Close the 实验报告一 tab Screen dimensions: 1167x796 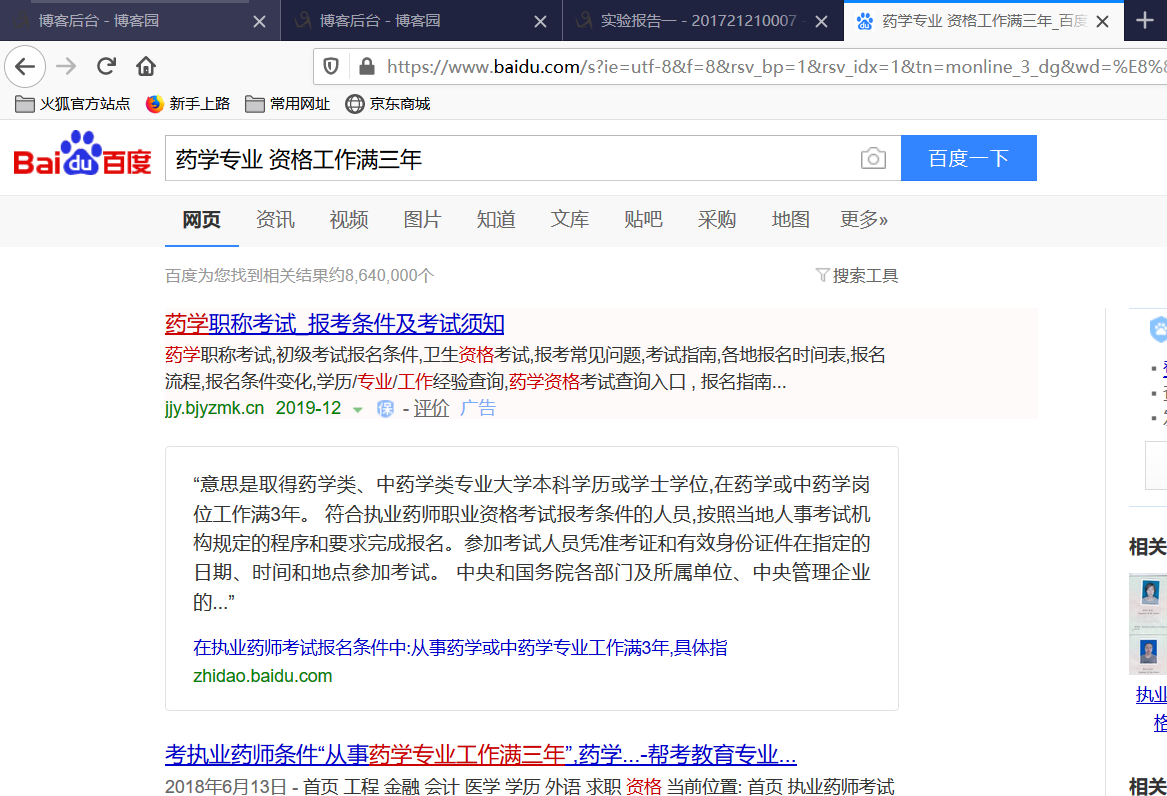point(822,22)
